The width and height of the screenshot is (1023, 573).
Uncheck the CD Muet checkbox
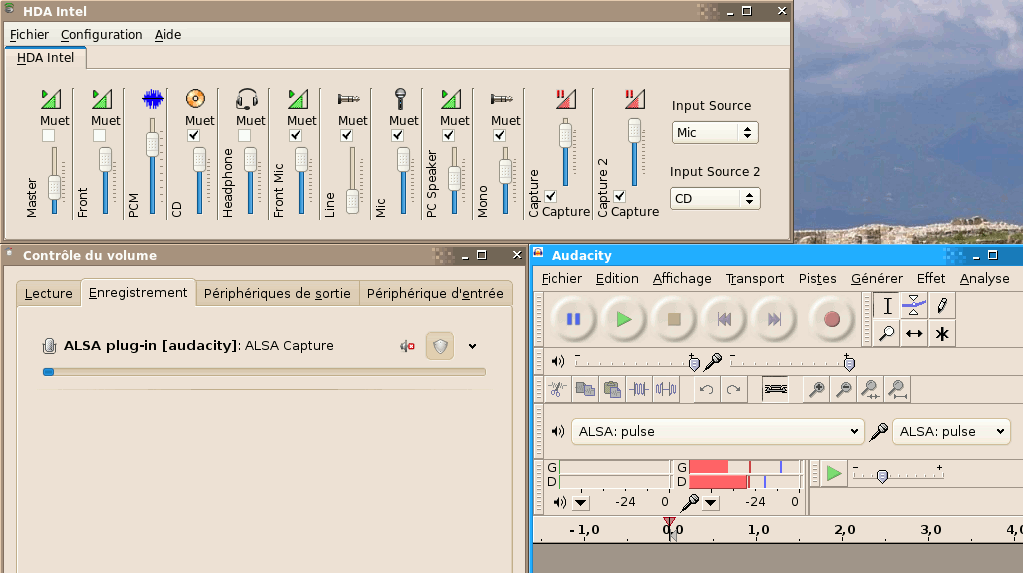[193, 136]
